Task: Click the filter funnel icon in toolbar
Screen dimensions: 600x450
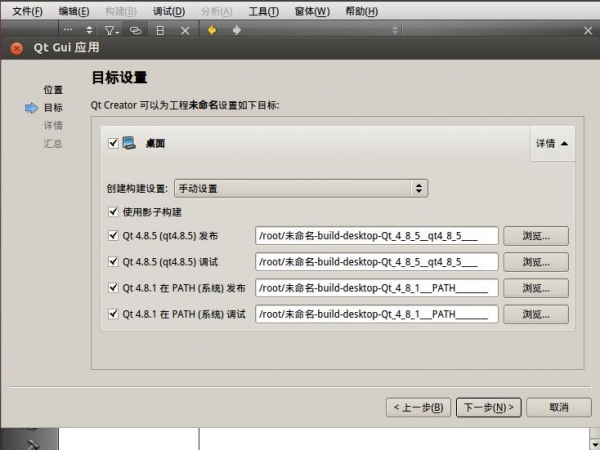Action: coord(111,30)
